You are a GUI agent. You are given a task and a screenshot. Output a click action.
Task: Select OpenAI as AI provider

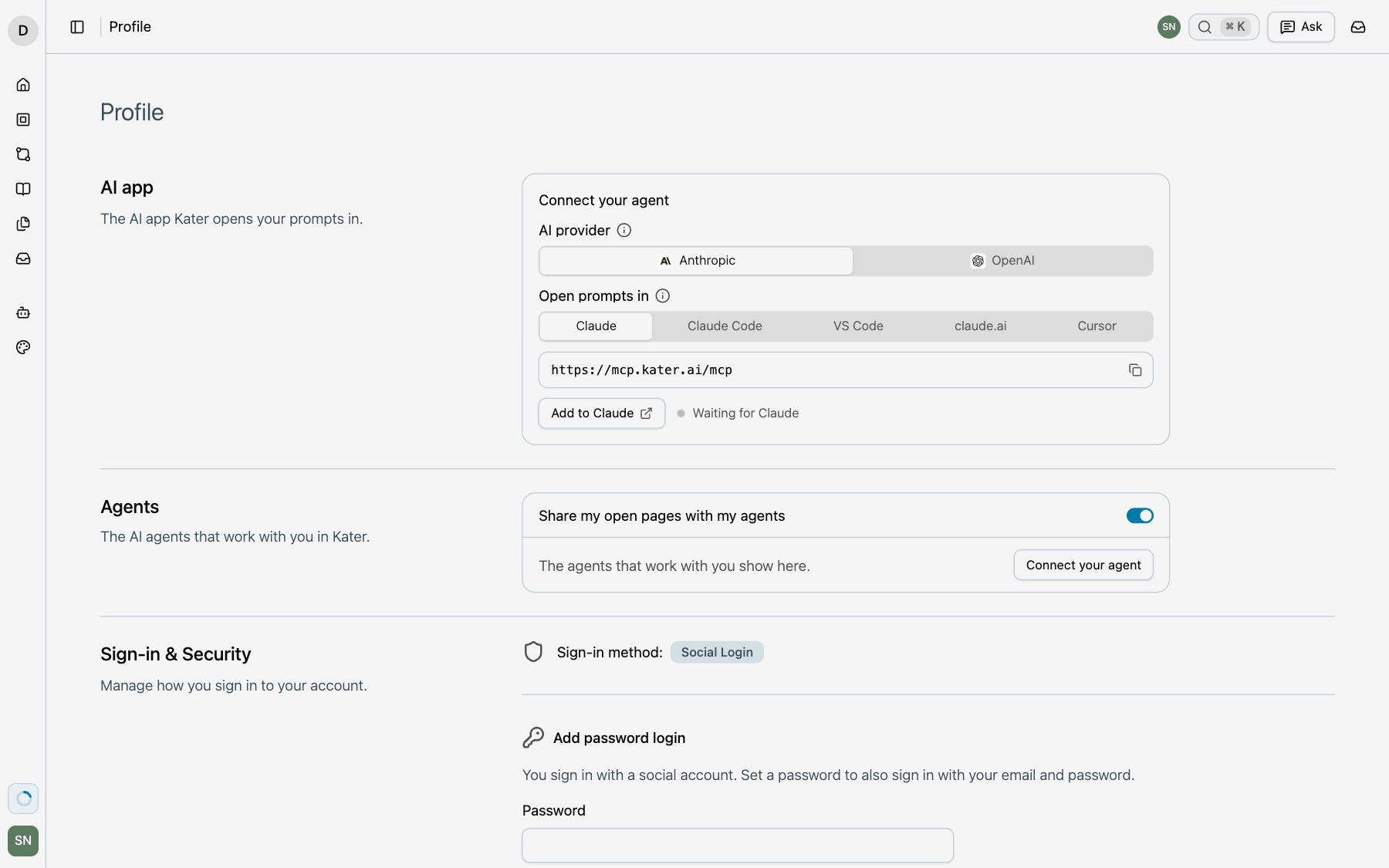click(x=1002, y=261)
